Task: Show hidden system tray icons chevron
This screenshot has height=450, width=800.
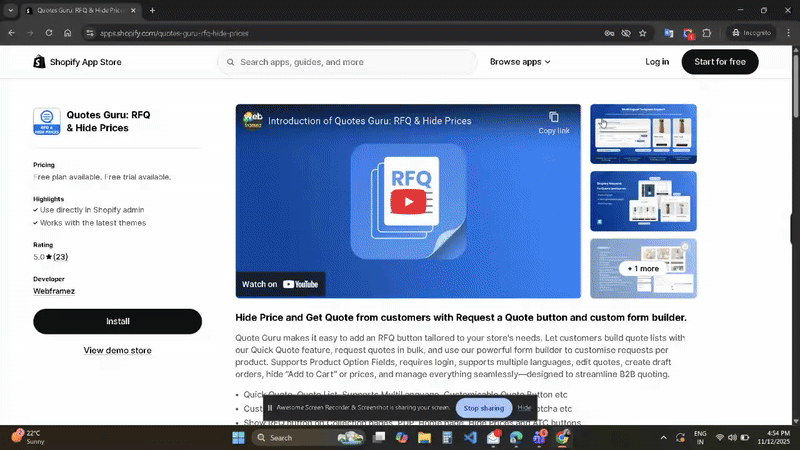Action: pos(664,438)
